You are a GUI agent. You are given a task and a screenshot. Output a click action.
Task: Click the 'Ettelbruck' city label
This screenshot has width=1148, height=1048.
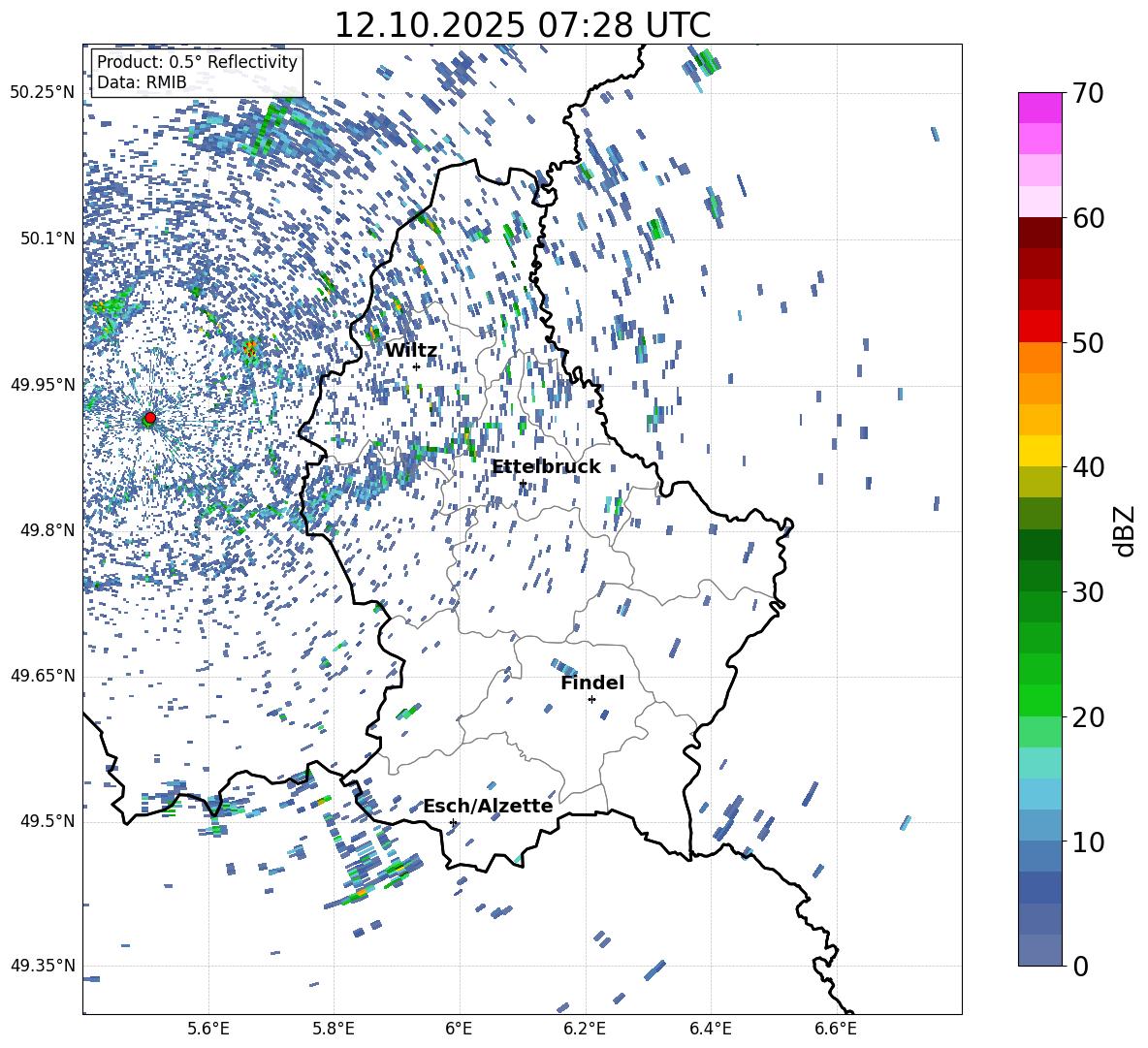pos(546,466)
